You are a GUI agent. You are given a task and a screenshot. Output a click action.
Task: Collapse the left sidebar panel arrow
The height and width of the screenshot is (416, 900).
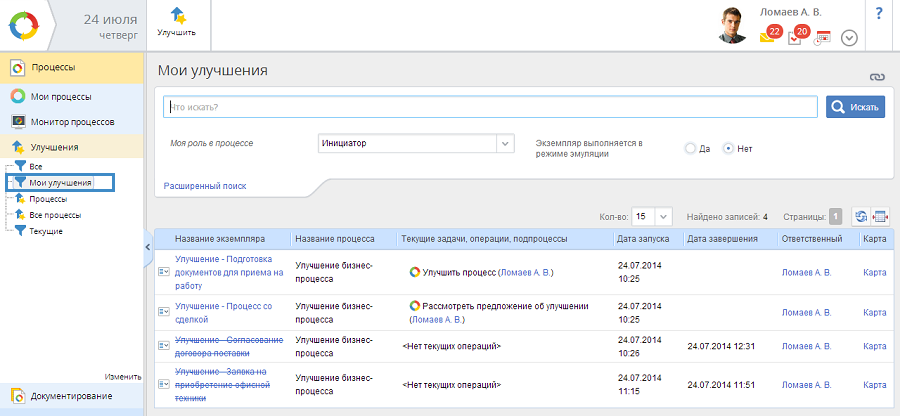pyautogui.click(x=149, y=246)
